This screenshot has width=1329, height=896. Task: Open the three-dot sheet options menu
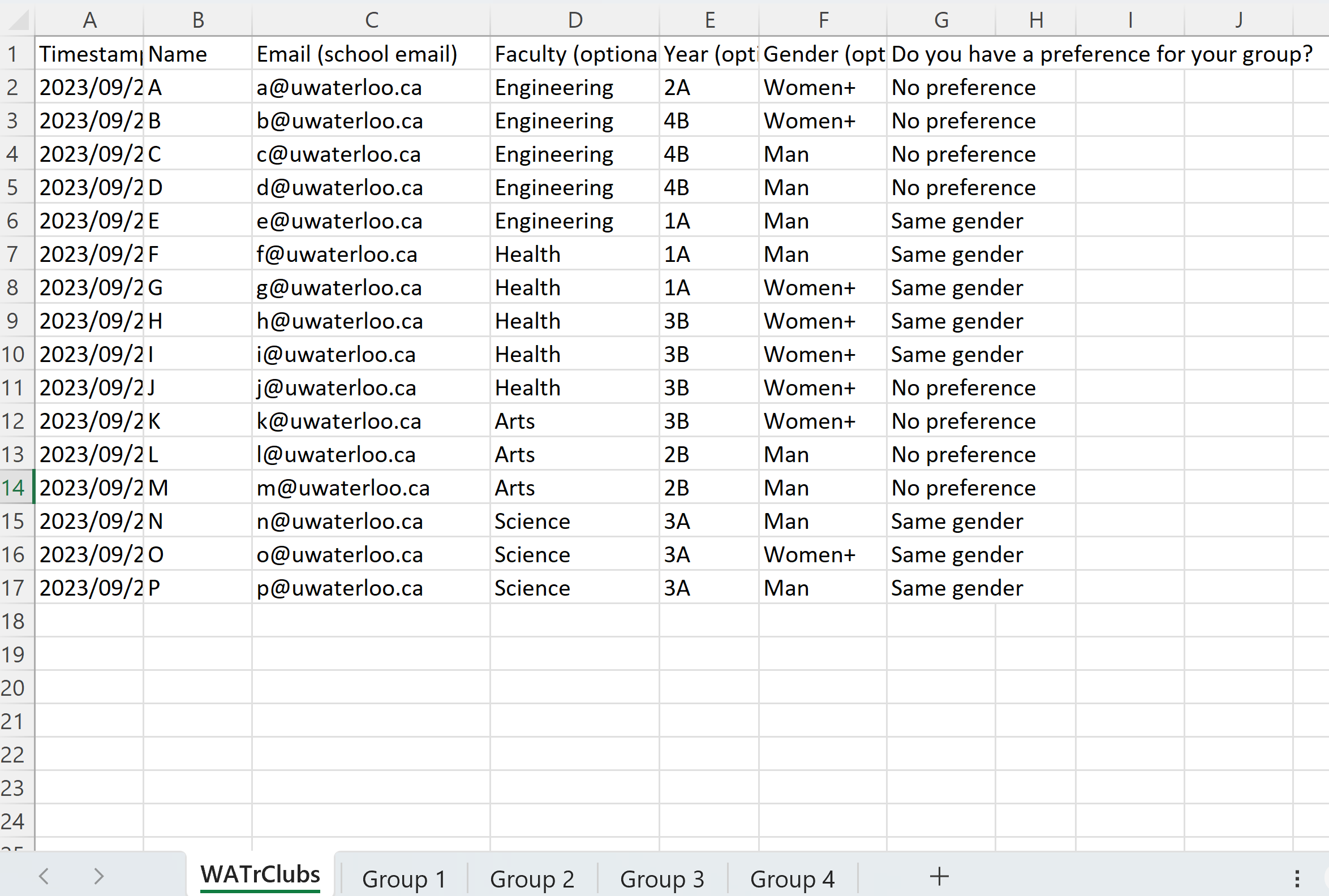1297,878
